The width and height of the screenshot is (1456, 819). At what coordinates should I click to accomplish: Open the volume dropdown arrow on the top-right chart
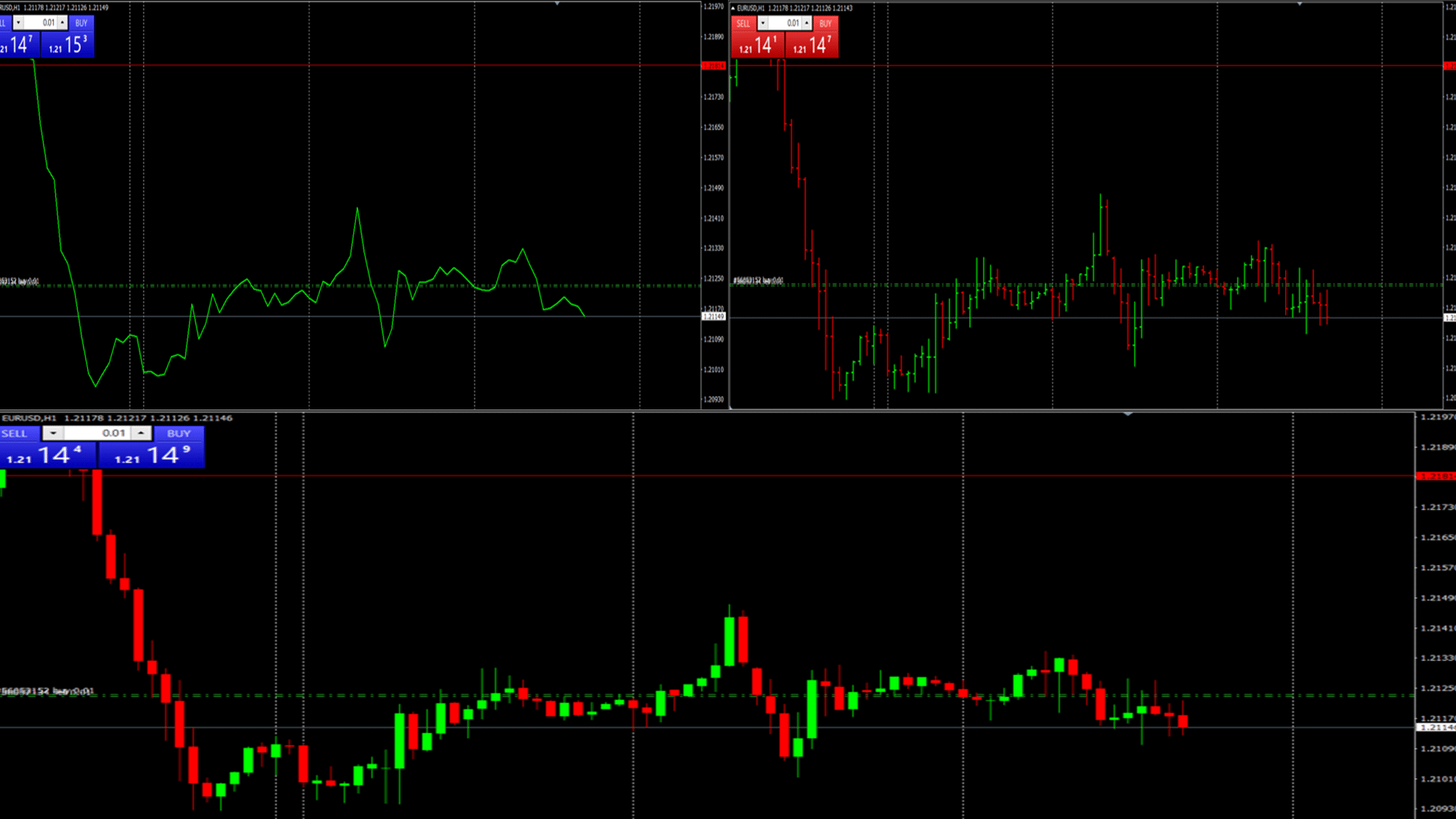pyautogui.click(x=763, y=23)
